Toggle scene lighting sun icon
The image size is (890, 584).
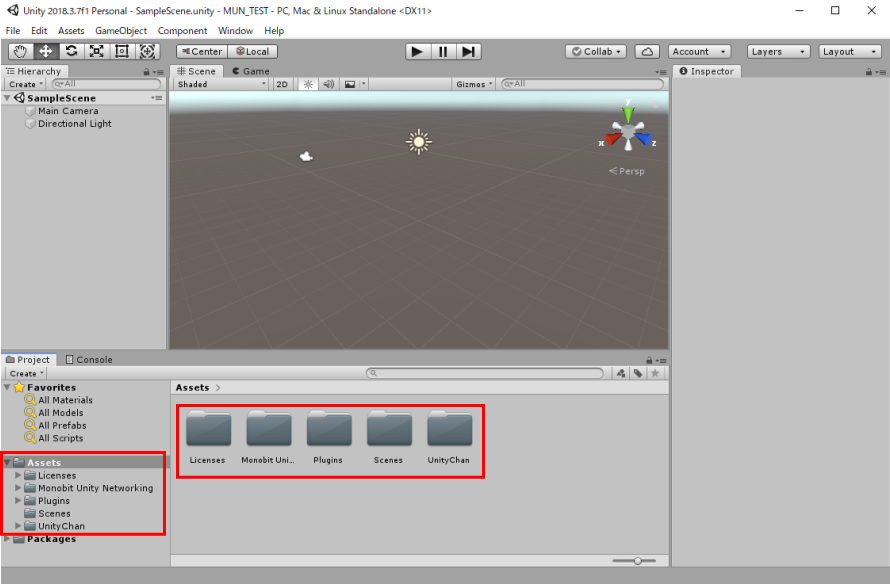click(x=308, y=84)
